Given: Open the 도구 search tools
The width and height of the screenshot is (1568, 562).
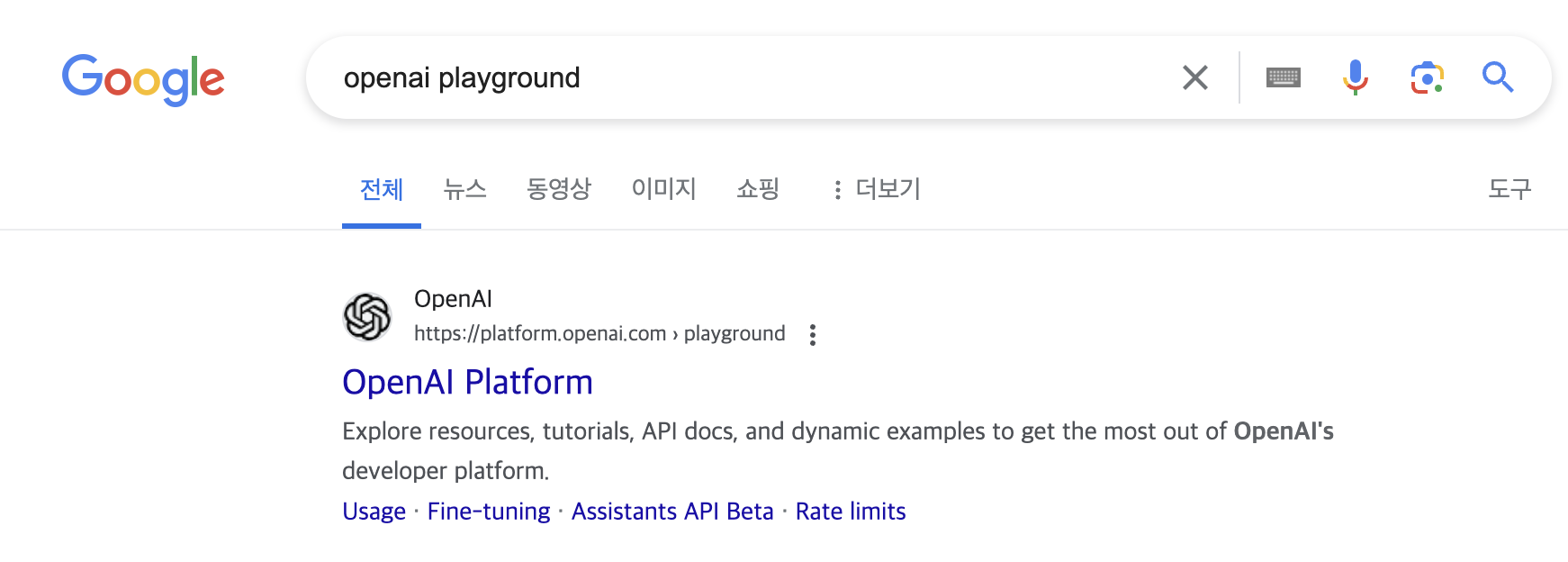Looking at the screenshot, I should [1509, 189].
